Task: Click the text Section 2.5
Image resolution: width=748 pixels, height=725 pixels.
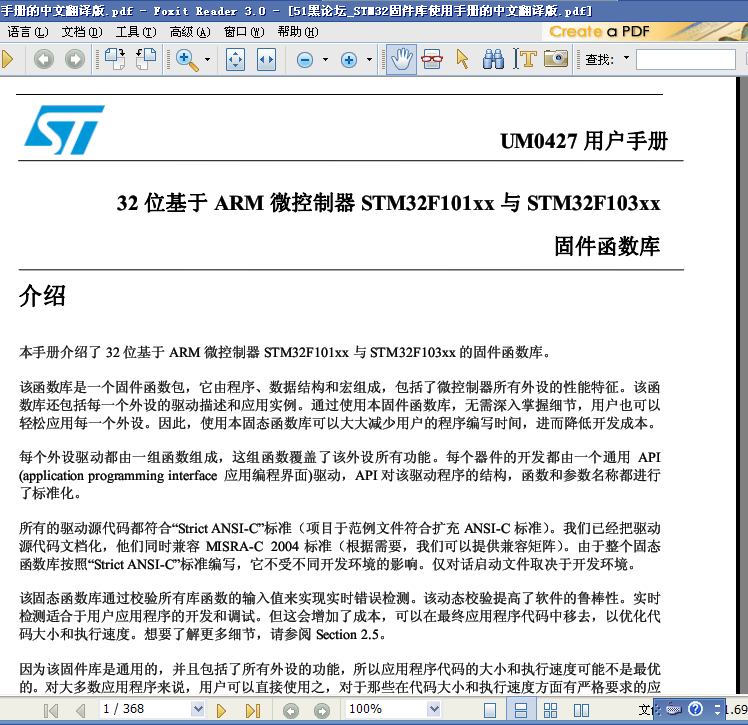Action: 347,634
